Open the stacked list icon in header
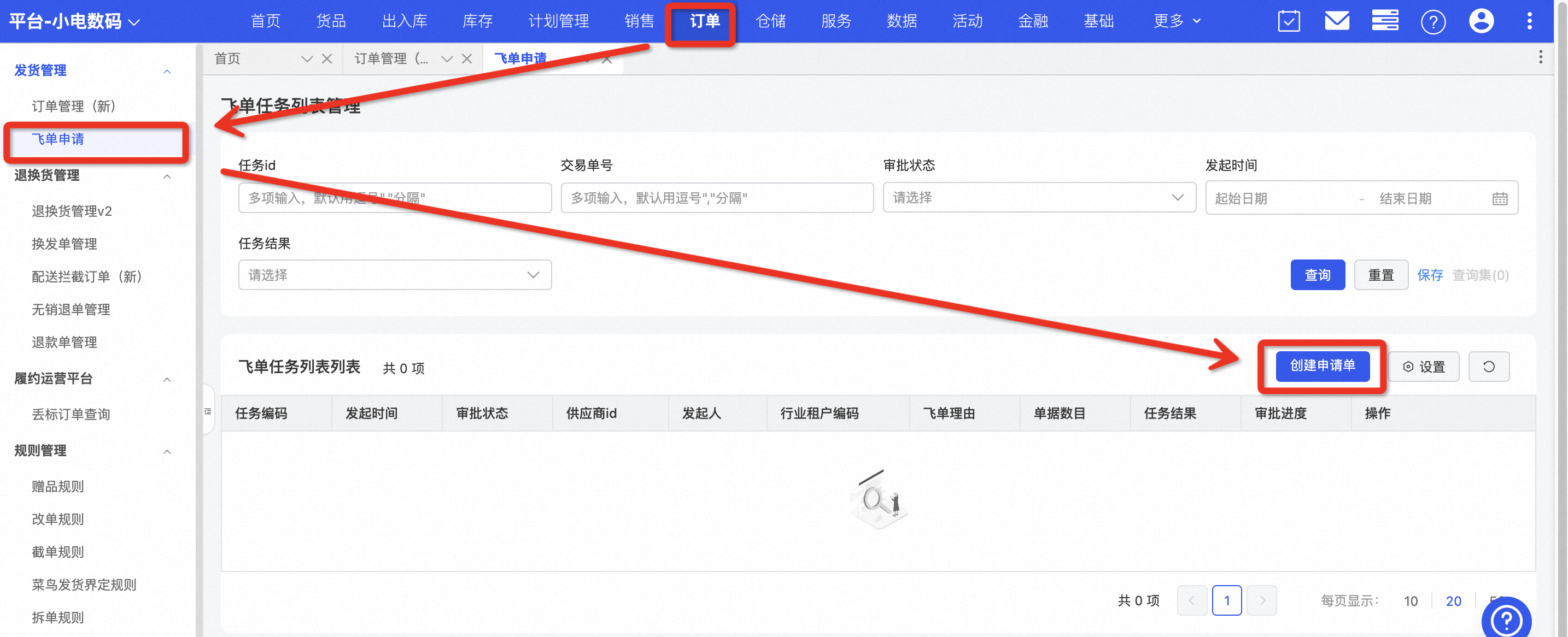 coord(1385,21)
